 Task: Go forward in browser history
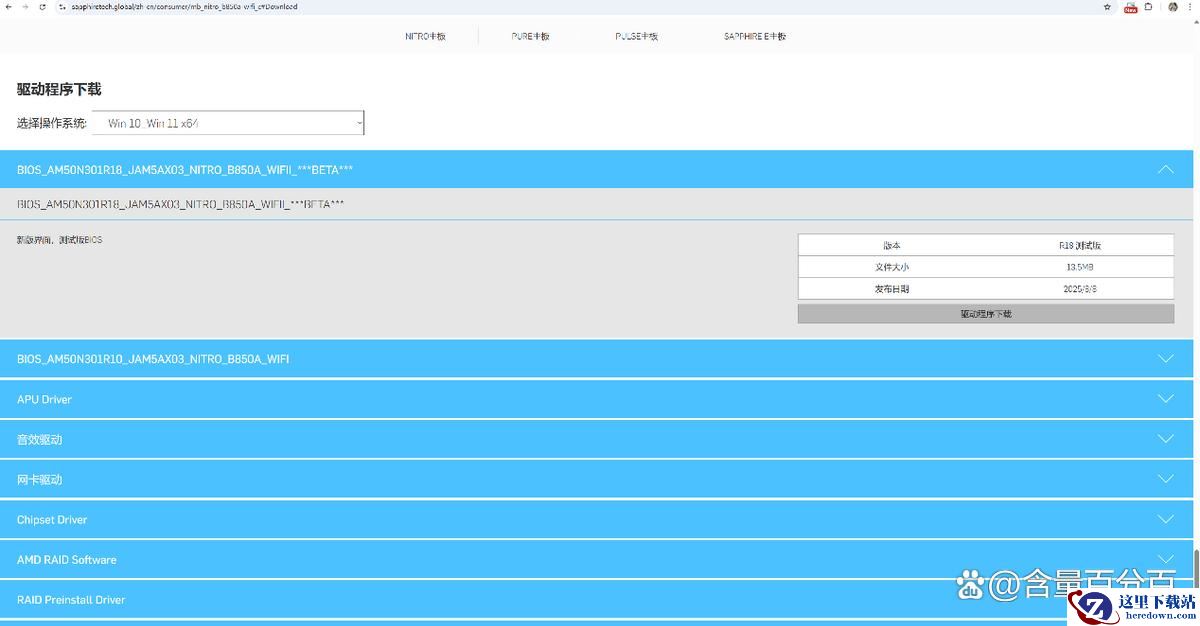click(24, 6)
